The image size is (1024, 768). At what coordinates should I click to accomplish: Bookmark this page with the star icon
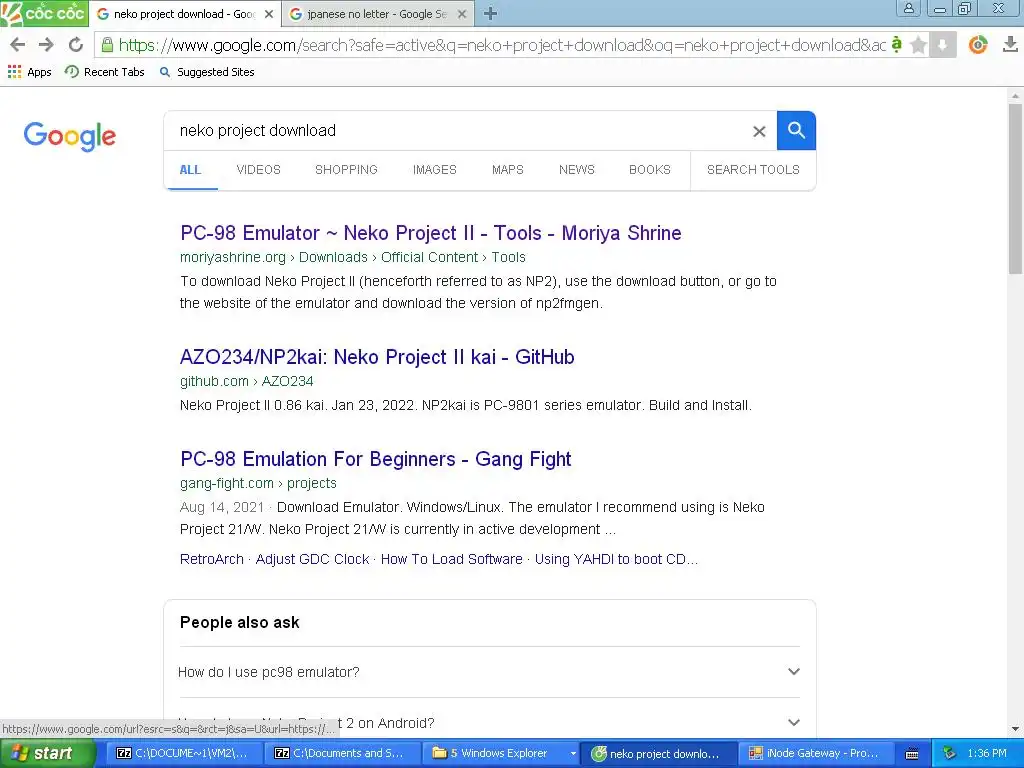click(x=918, y=44)
